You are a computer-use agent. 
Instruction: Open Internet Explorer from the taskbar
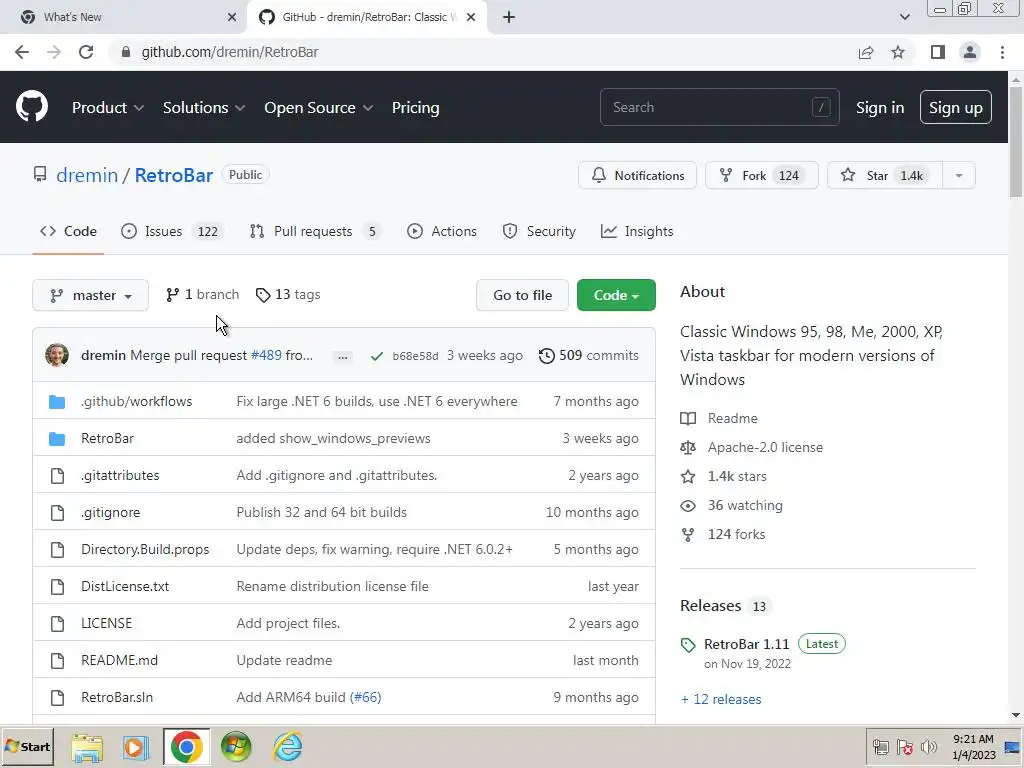[x=287, y=746]
